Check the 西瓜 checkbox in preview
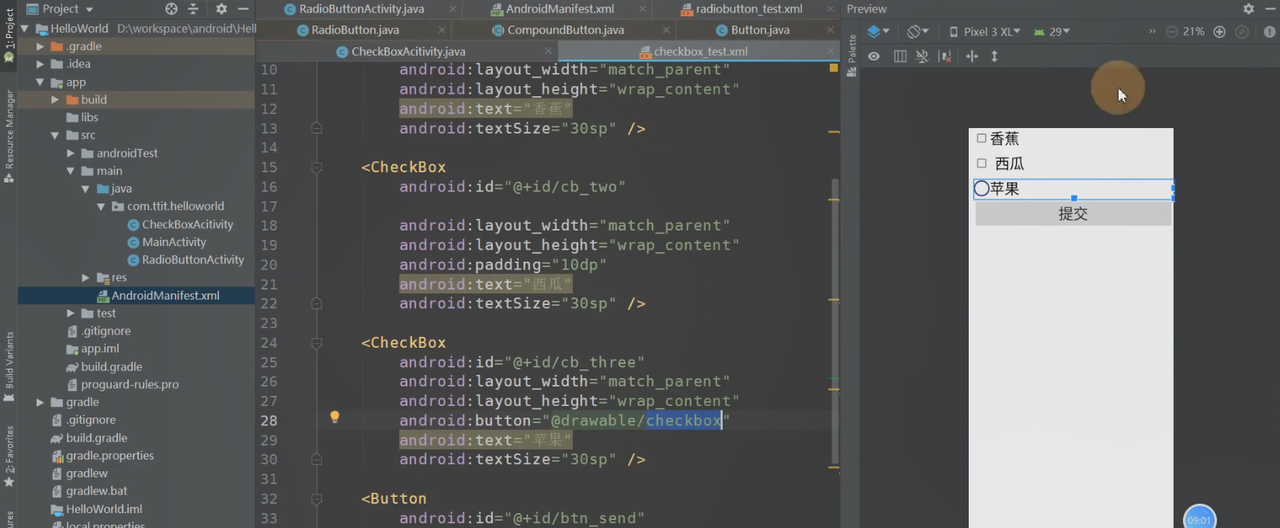The width and height of the screenshot is (1280, 528). pyautogui.click(x=981, y=164)
